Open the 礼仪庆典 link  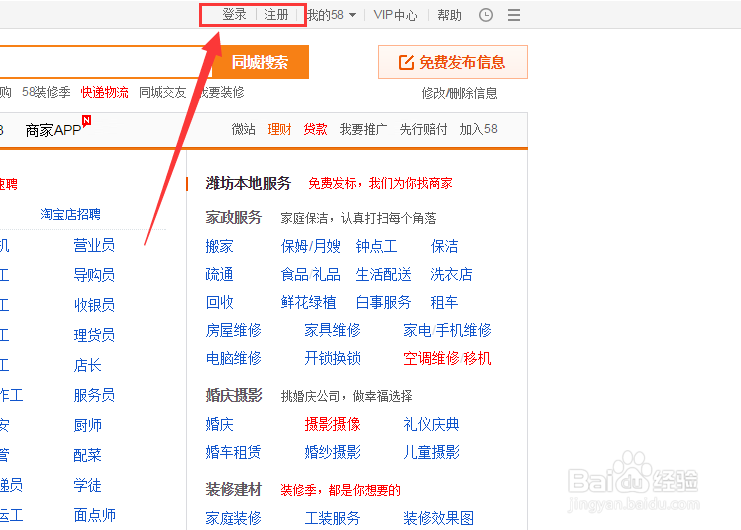pos(431,424)
